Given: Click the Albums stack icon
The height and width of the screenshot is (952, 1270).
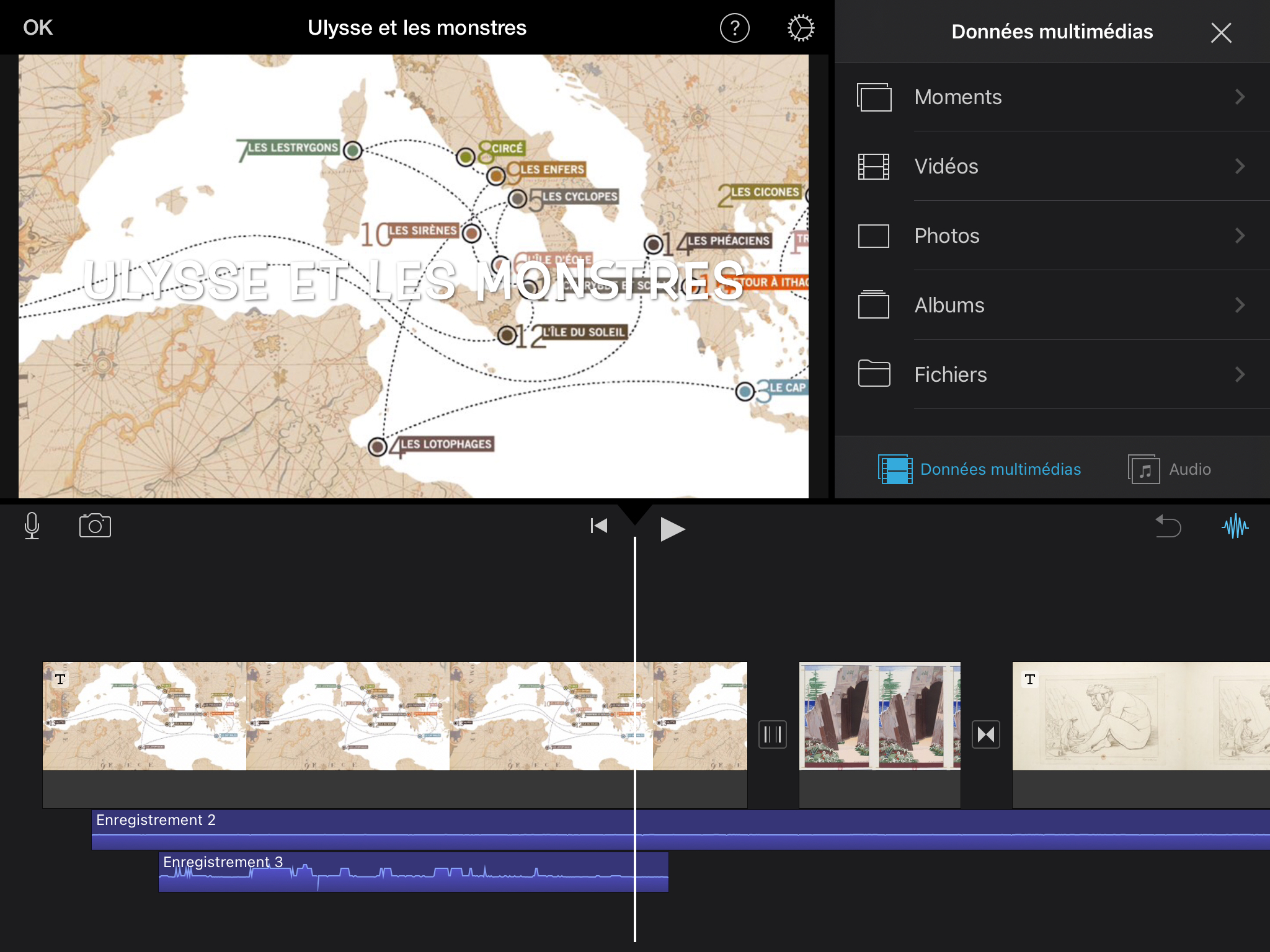Looking at the screenshot, I should coord(874,304).
